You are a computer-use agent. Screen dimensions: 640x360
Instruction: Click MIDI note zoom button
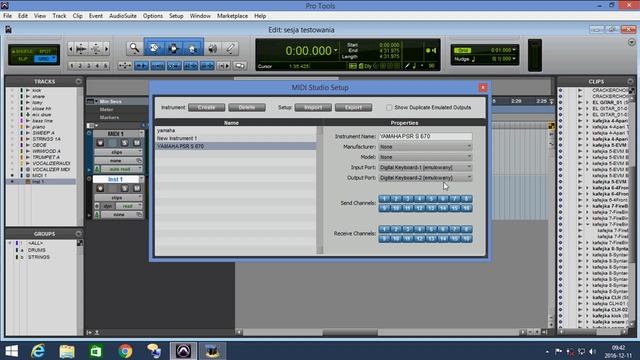coord(96,49)
